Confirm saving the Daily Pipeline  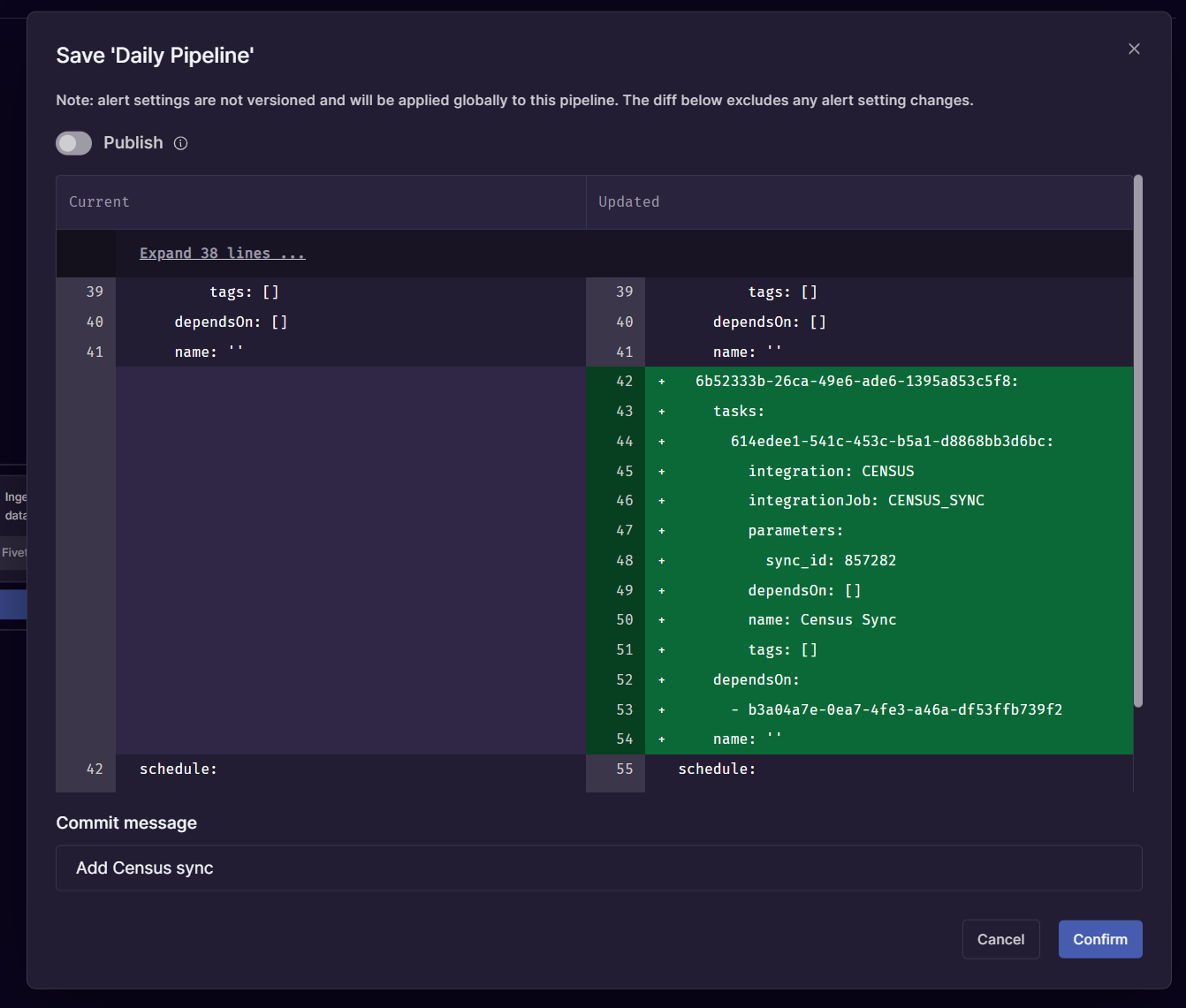(1100, 939)
